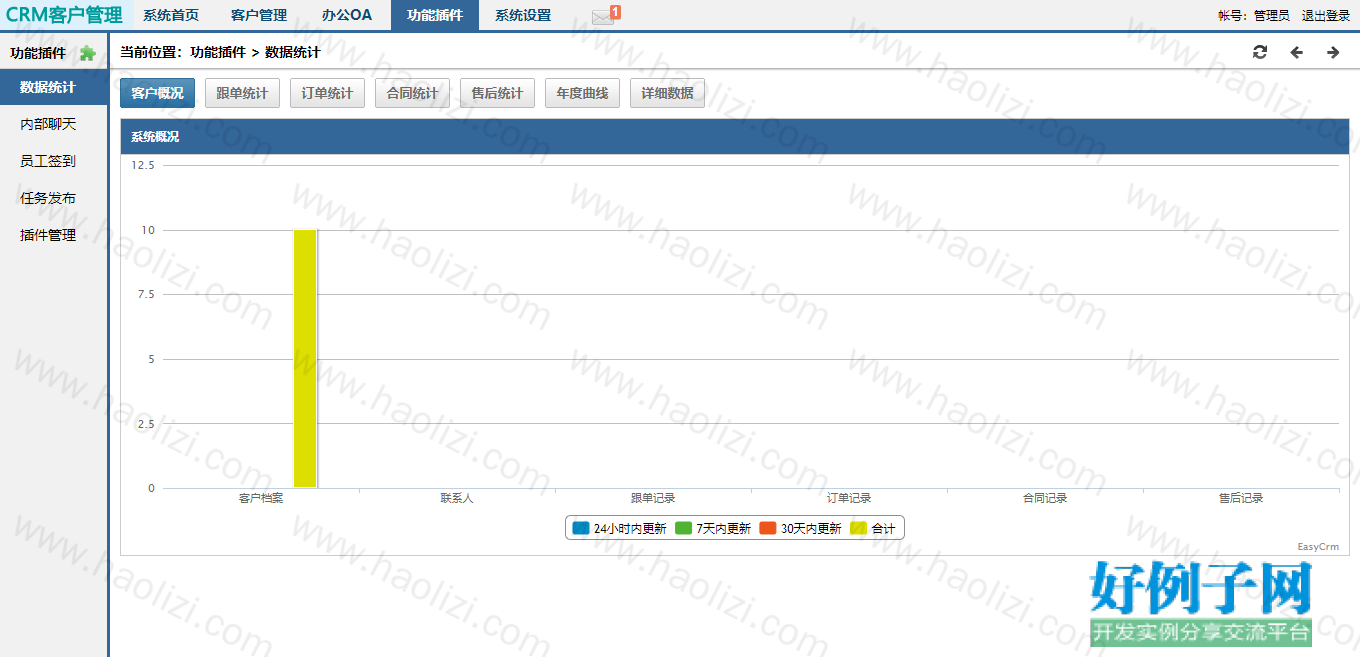Viewport: 1360px width, 657px height.
Task: Click the 退出登录 link
Action: click(x=1326, y=16)
